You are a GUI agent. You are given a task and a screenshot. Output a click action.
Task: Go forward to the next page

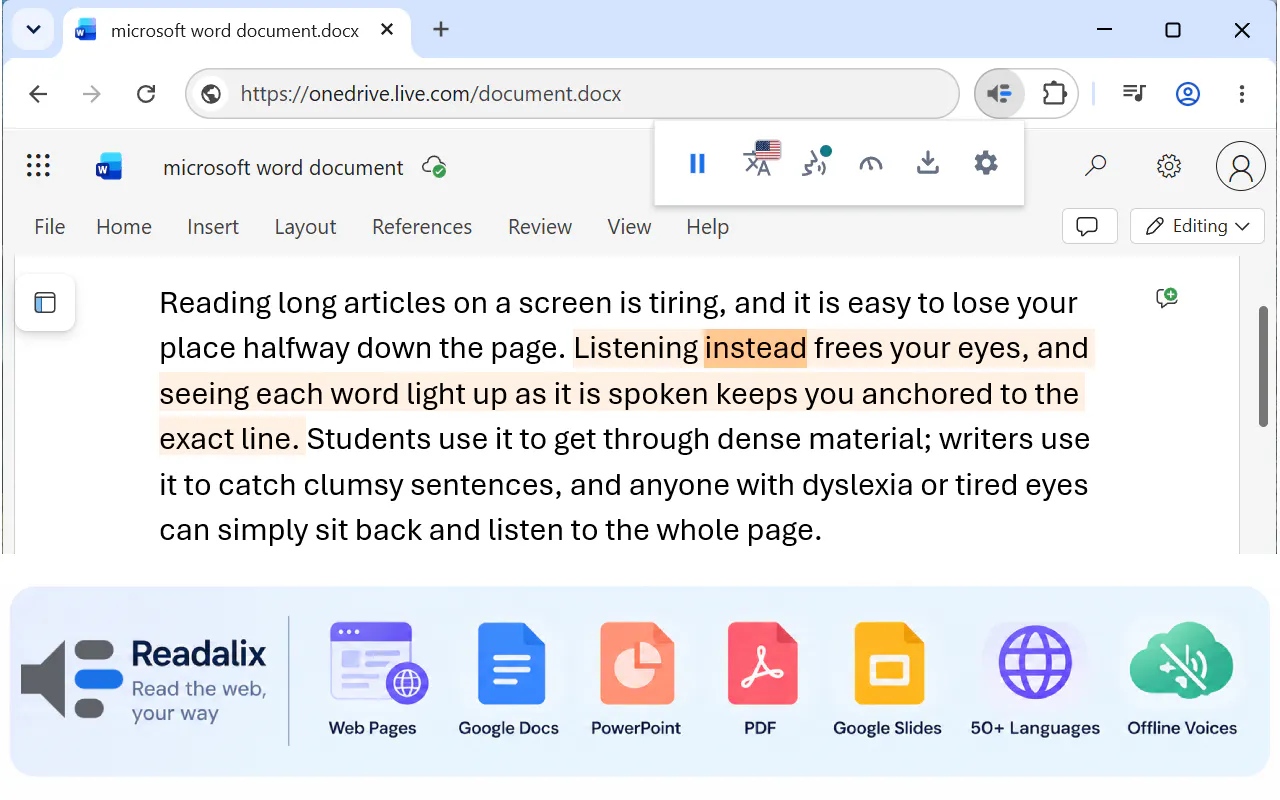[x=92, y=94]
